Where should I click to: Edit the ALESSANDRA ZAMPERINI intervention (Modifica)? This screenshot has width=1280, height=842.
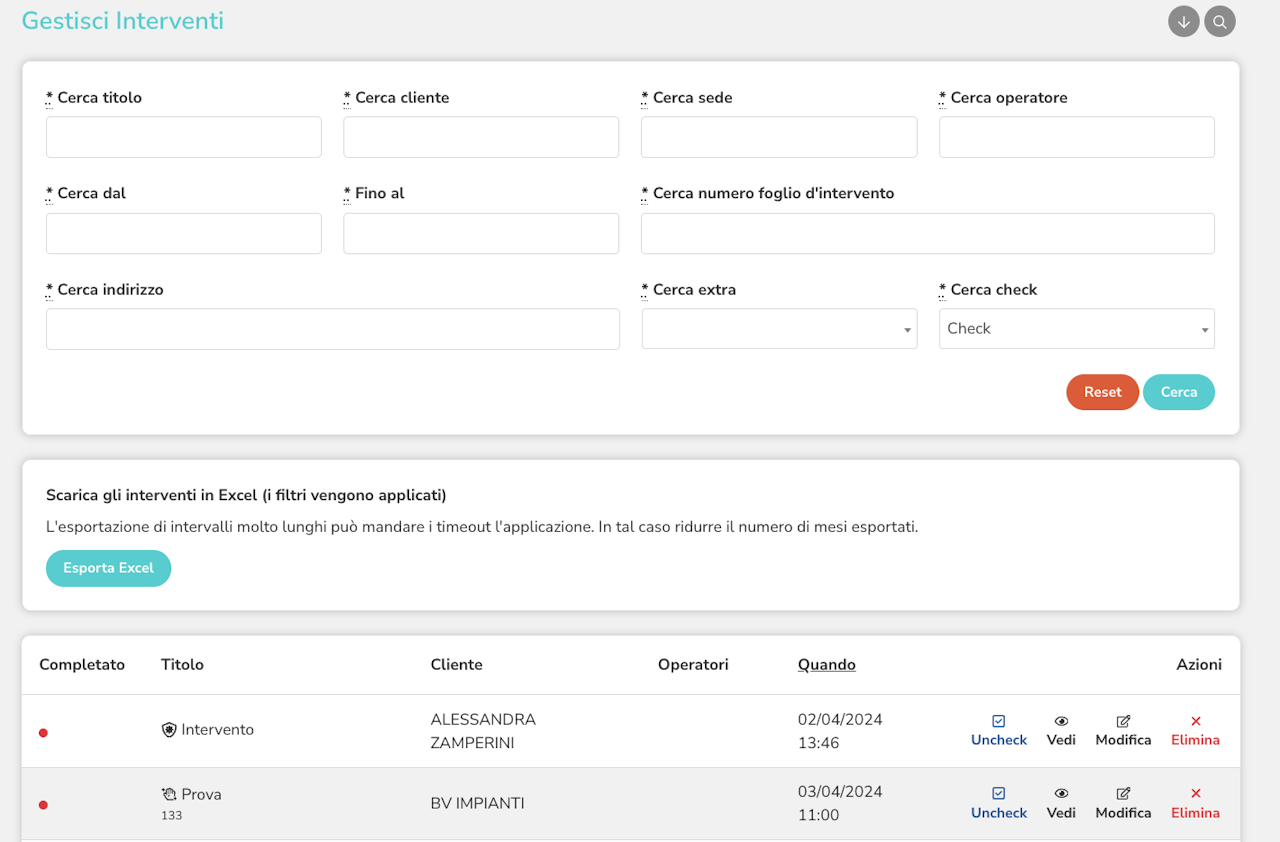[1123, 730]
